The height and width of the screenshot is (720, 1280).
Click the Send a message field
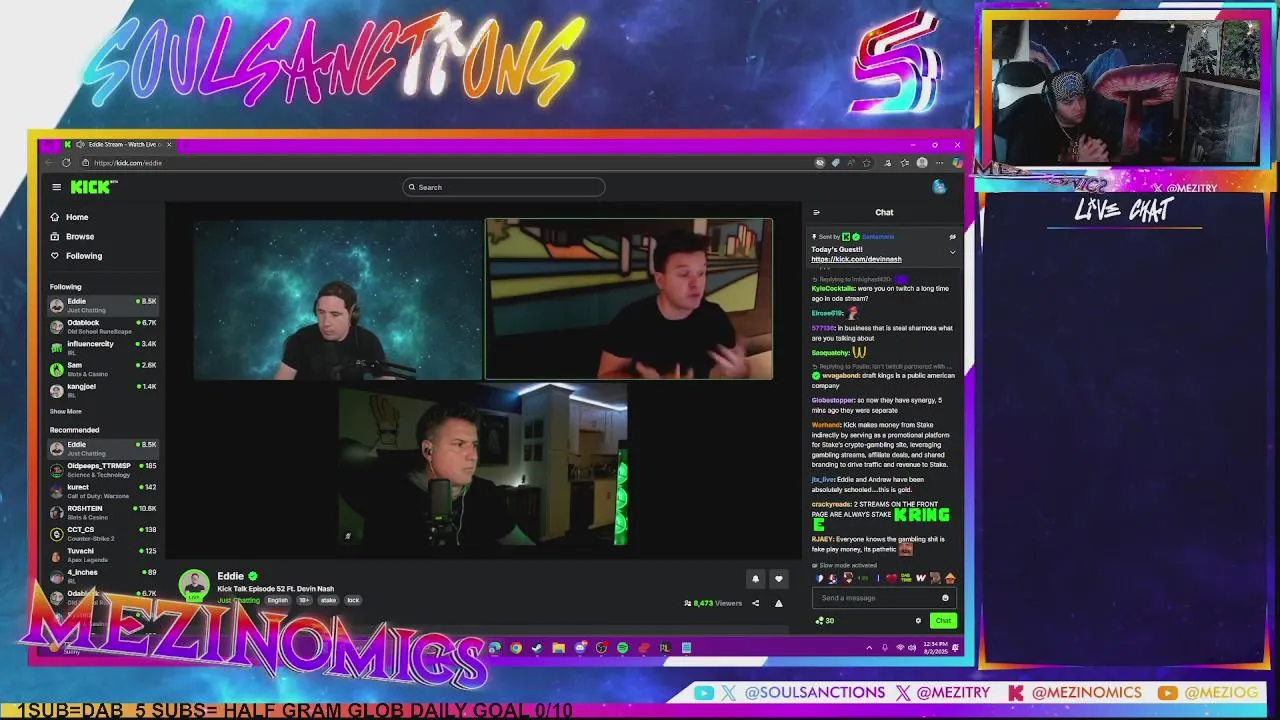click(x=884, y=598)
